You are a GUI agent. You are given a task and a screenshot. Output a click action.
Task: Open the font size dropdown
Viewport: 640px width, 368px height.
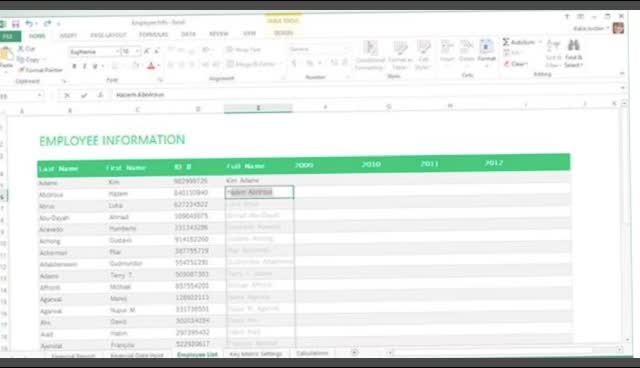138,51
